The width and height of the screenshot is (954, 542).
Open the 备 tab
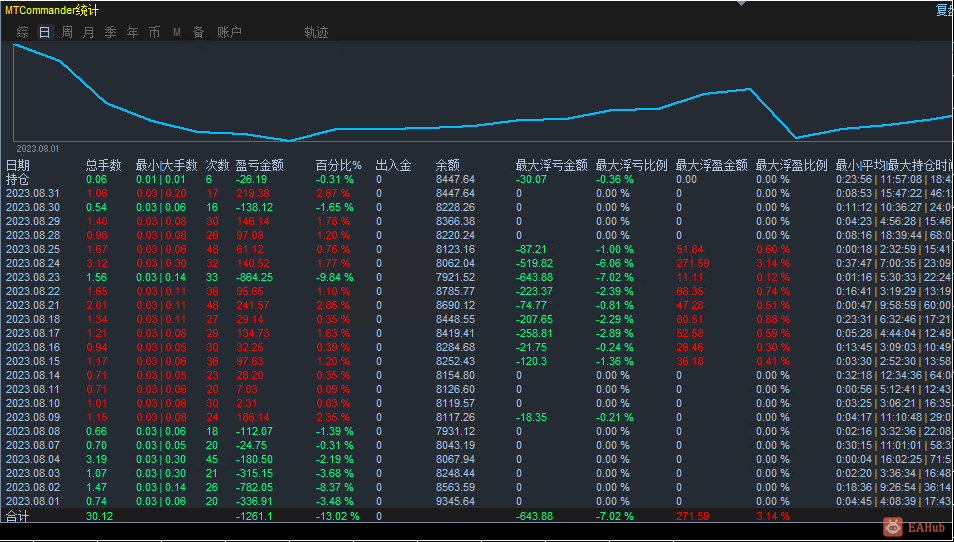click(x=198, y=32)
